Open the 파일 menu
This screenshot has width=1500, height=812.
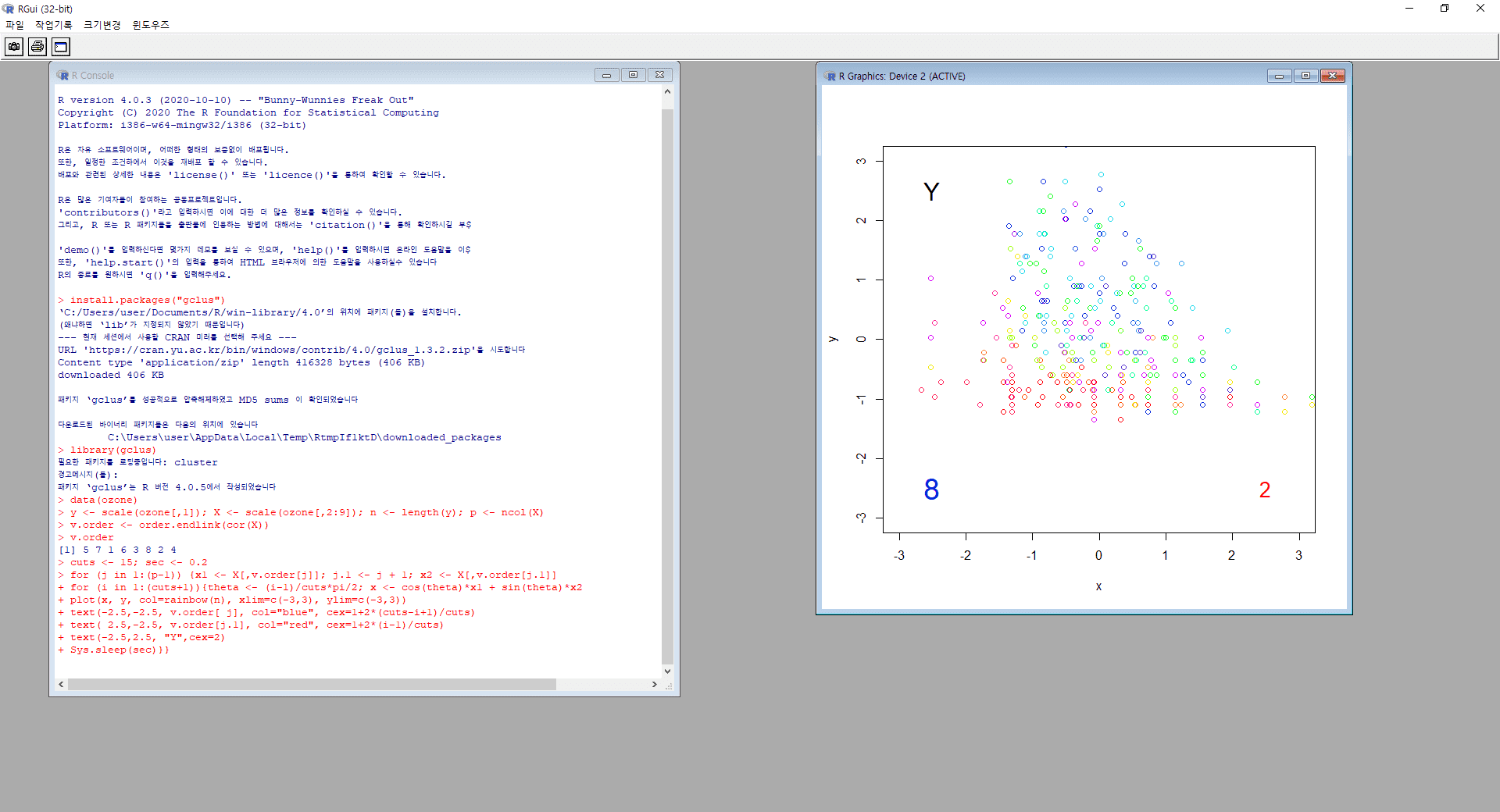click(15, 25)
